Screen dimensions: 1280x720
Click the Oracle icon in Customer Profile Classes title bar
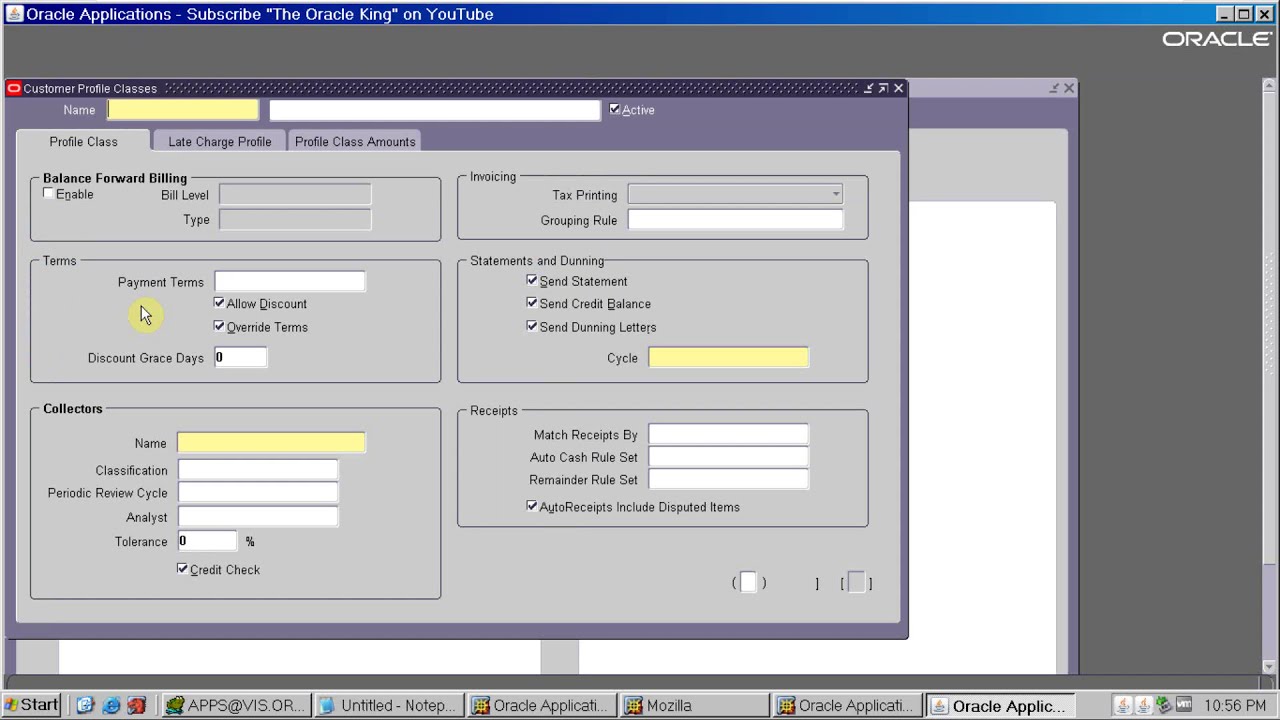(13, 88)
